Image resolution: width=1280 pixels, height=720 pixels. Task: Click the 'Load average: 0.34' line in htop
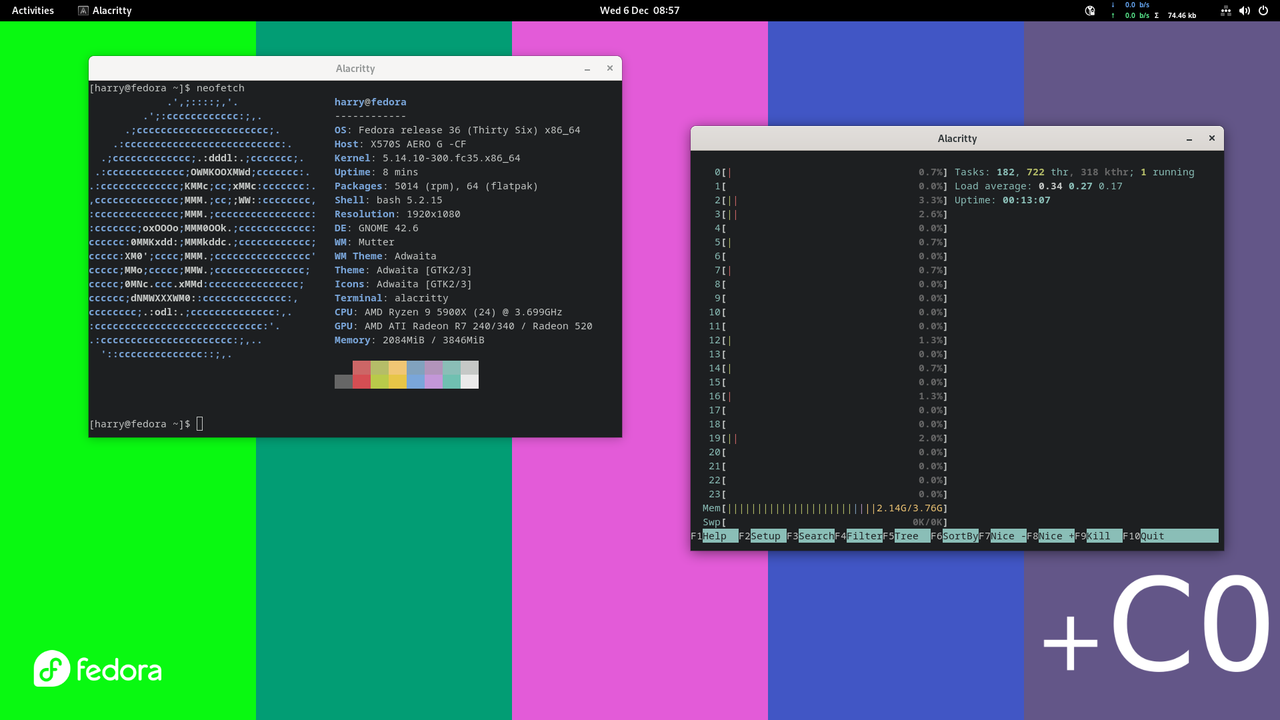[x=1038, y=186]
